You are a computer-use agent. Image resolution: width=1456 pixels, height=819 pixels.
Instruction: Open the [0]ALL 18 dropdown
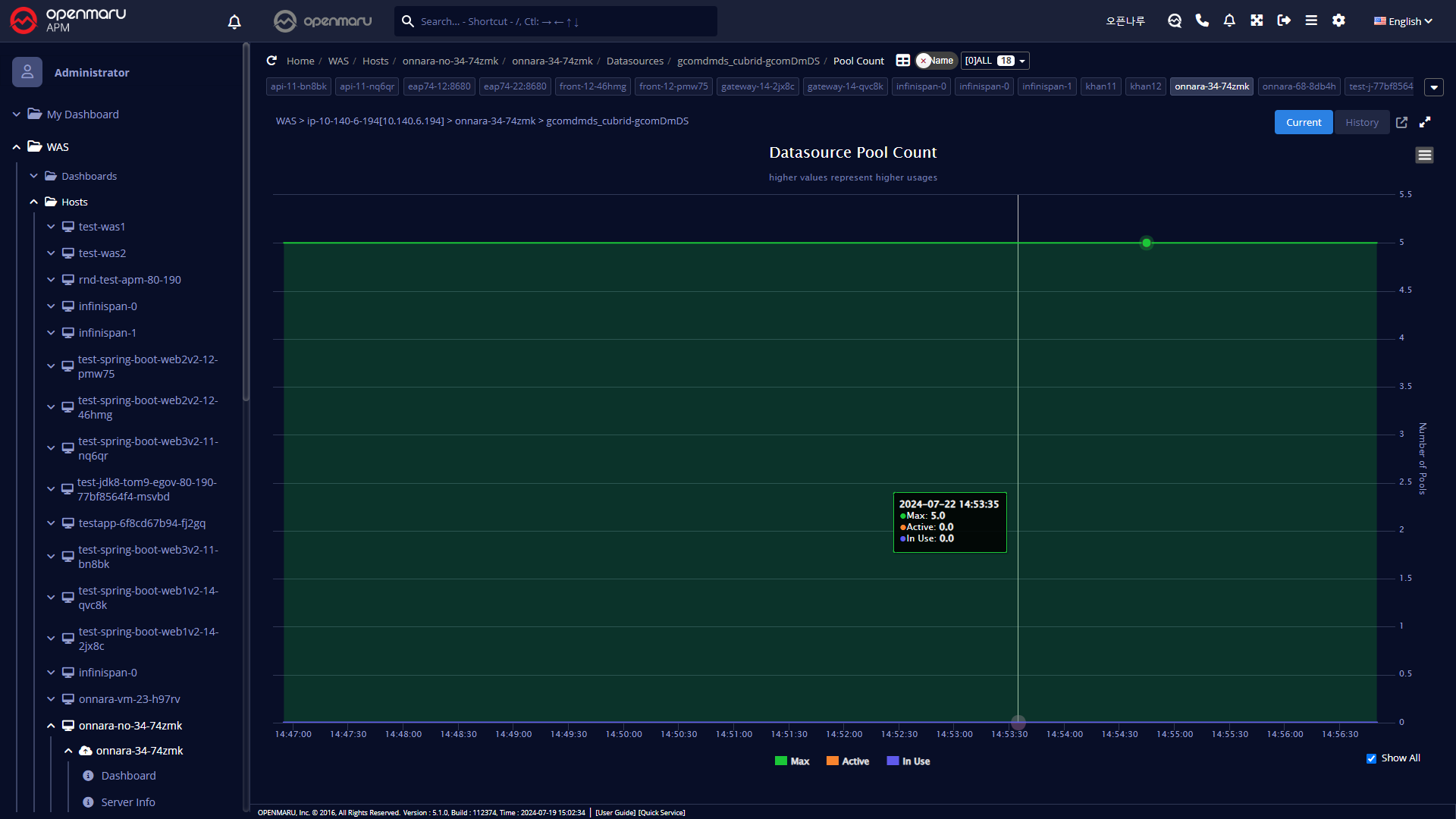995,61
